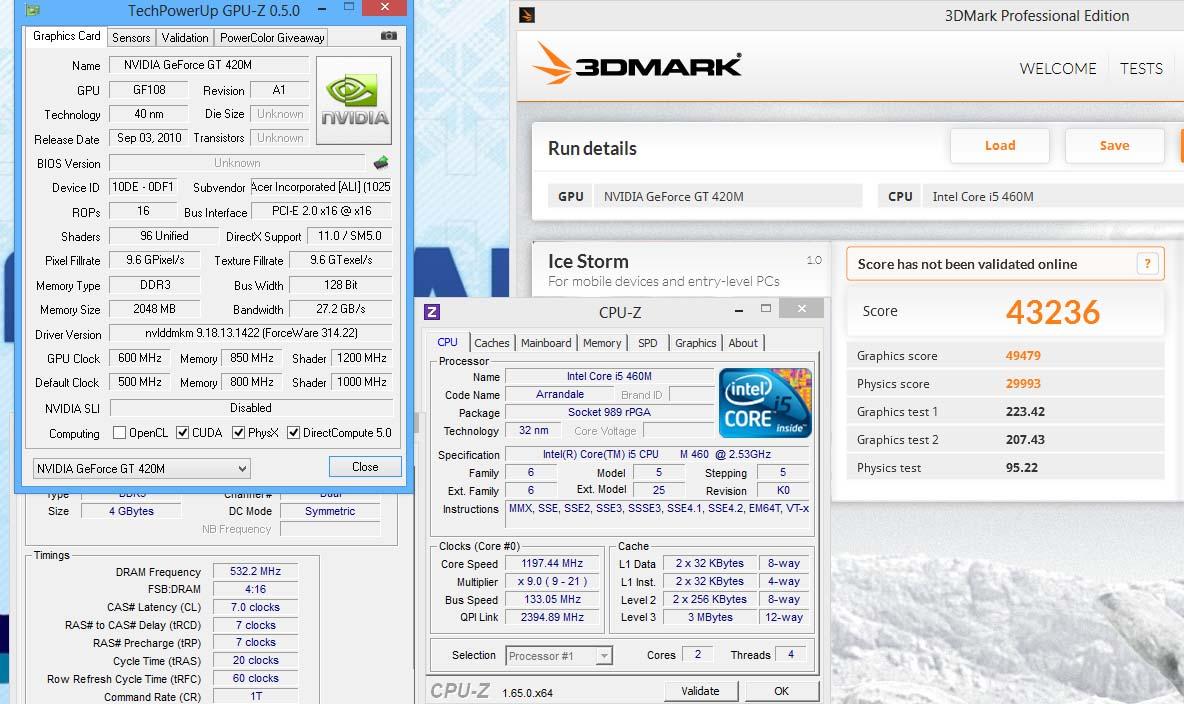Click the Driver Version field in GPU-Z
This screenshot has height=704, width=1184.
[x=251, y=333]
